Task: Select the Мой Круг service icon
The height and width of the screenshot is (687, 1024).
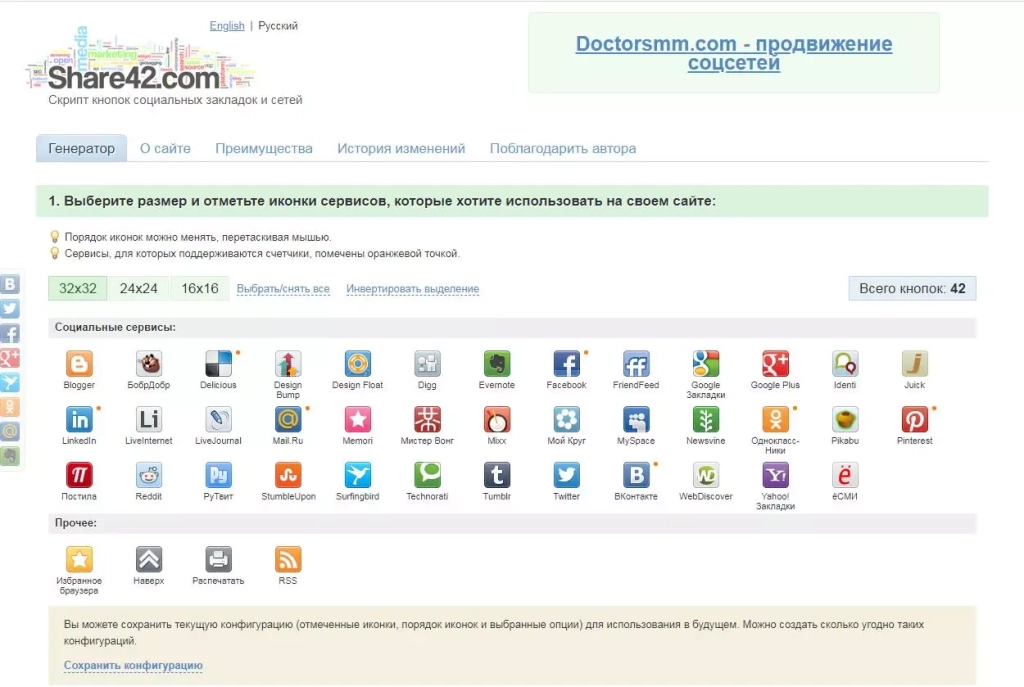Action: (566, 419)
